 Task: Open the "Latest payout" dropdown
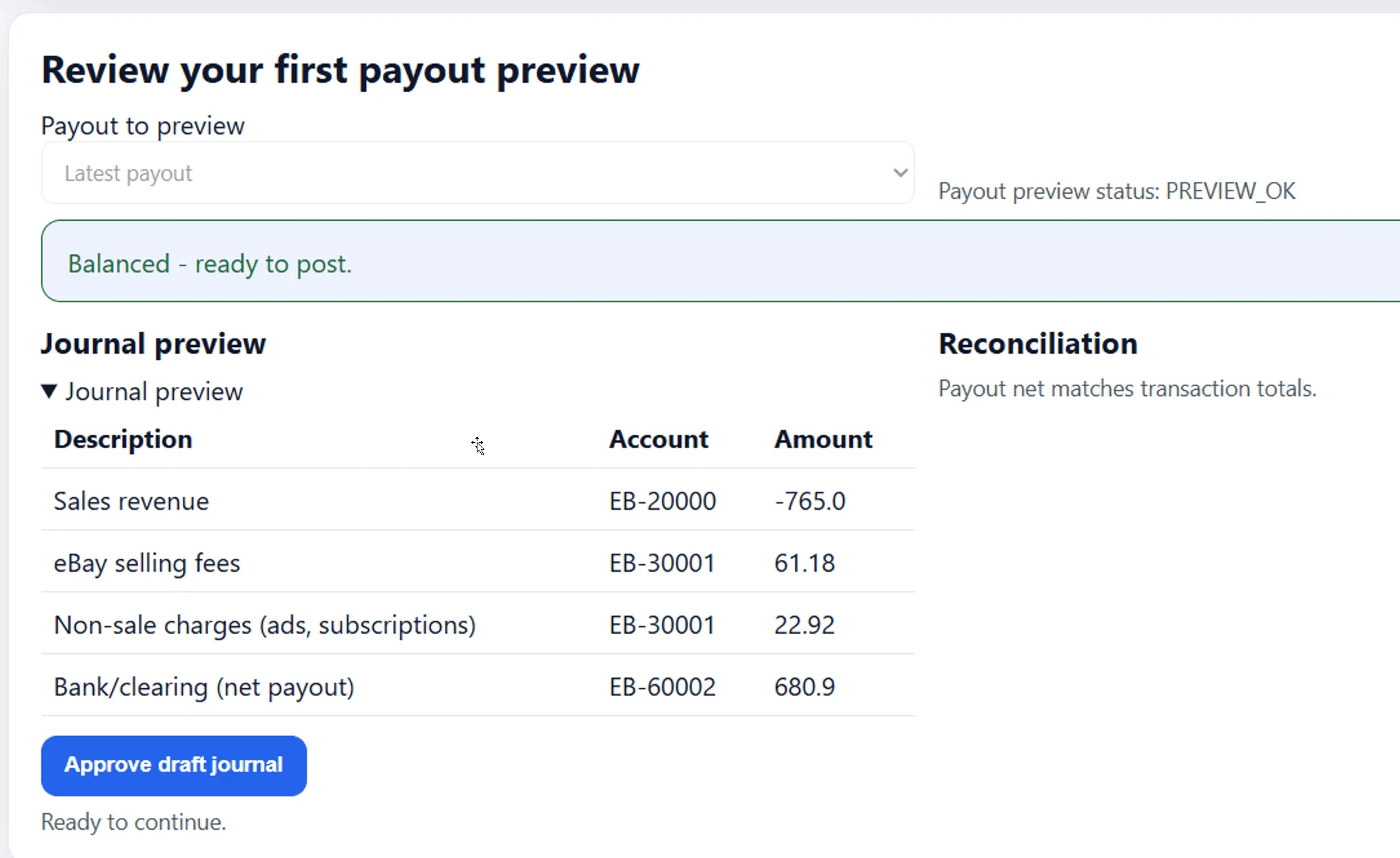478,172
